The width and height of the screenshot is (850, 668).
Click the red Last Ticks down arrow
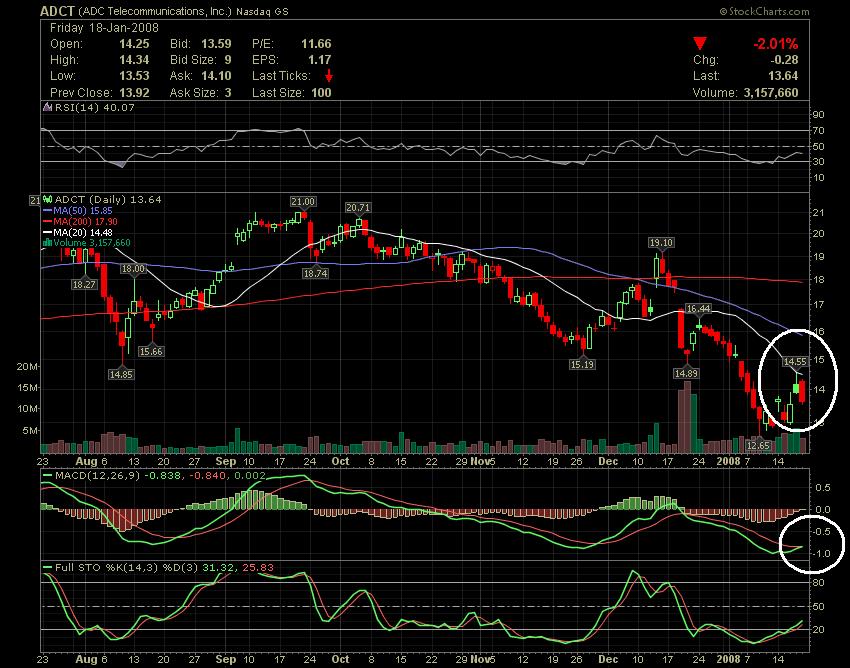(329, 76)
